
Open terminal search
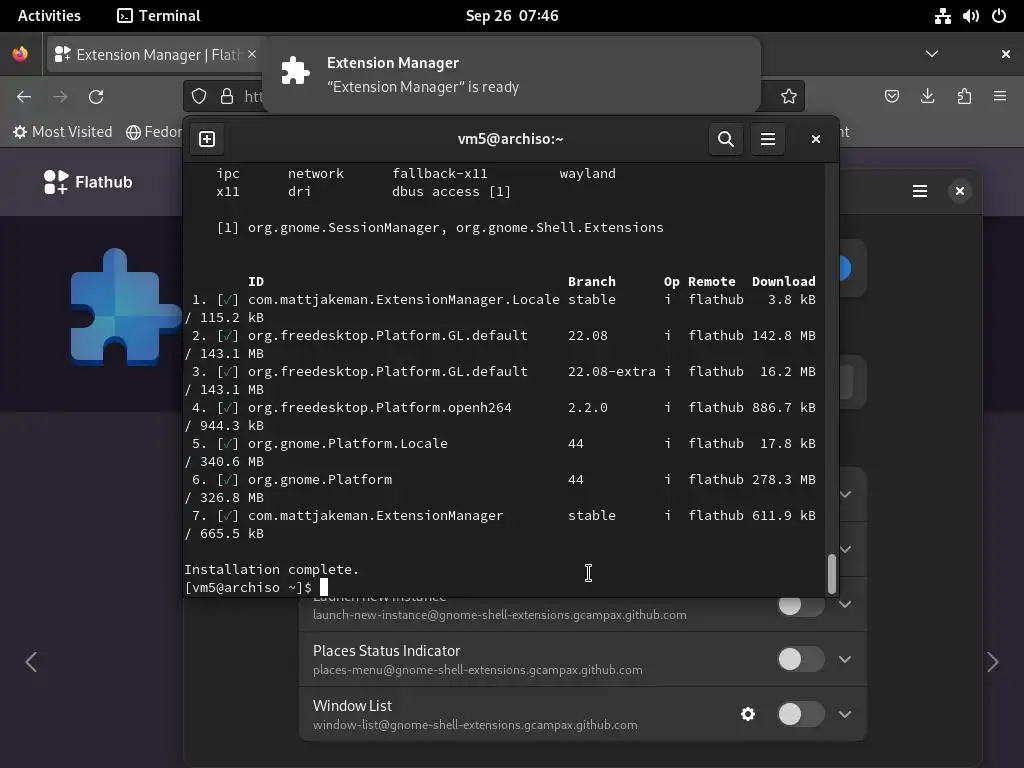pyautogui.click(x=726, y=139)
